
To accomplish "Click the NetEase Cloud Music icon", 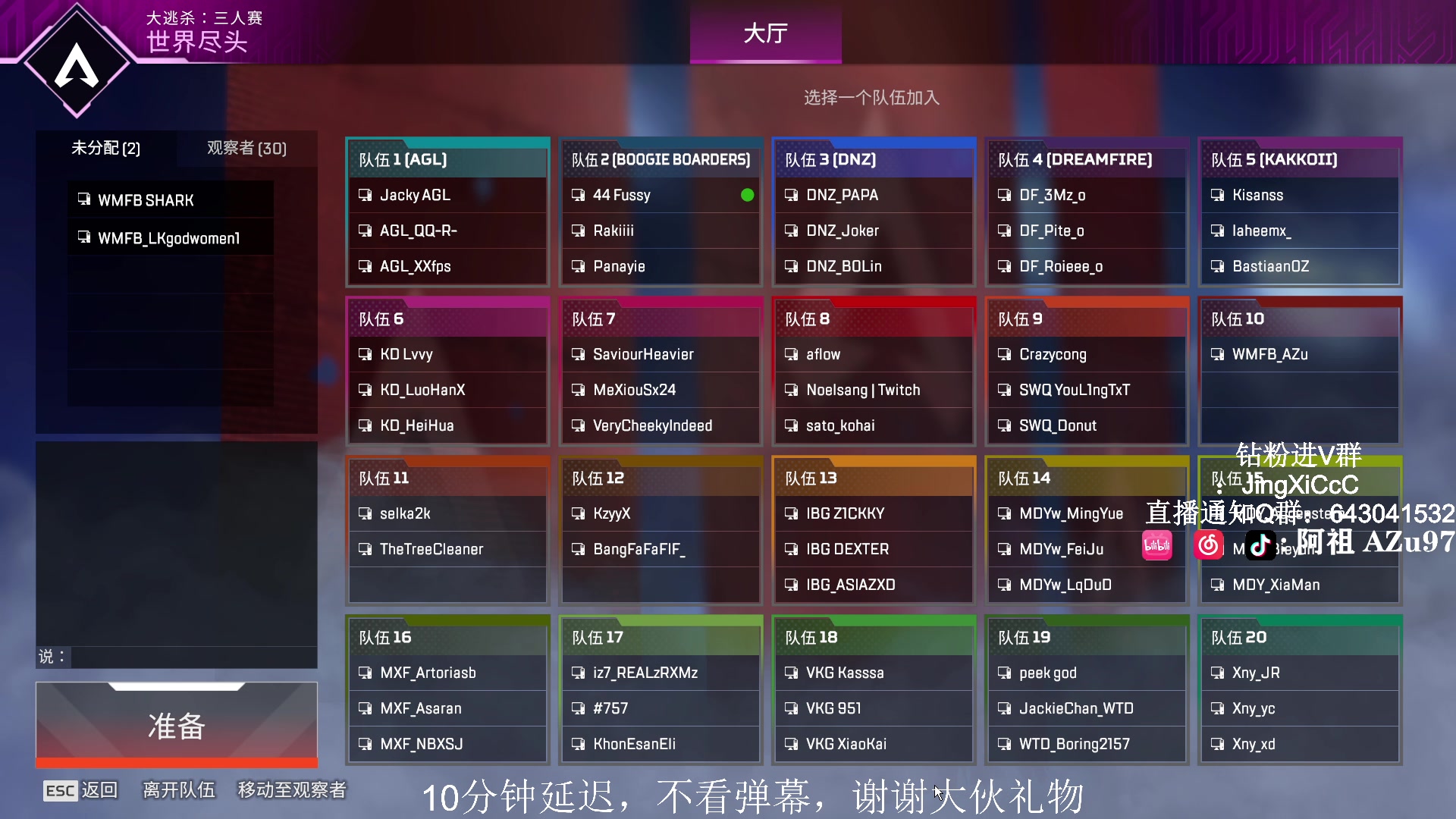I will 1208,545.
